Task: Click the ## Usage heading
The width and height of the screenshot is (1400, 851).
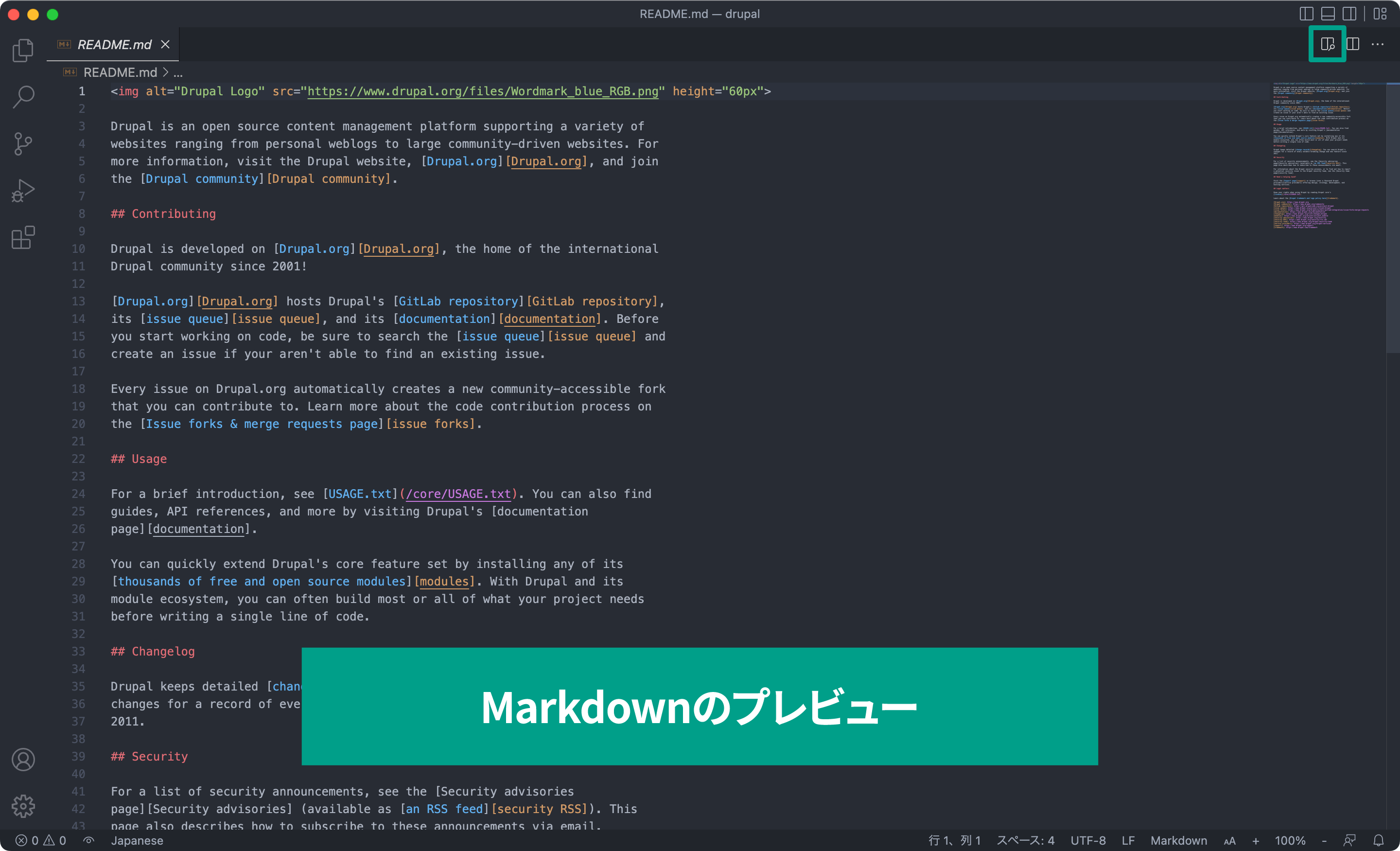Action: pyautogui.click(x=139, y=459)
